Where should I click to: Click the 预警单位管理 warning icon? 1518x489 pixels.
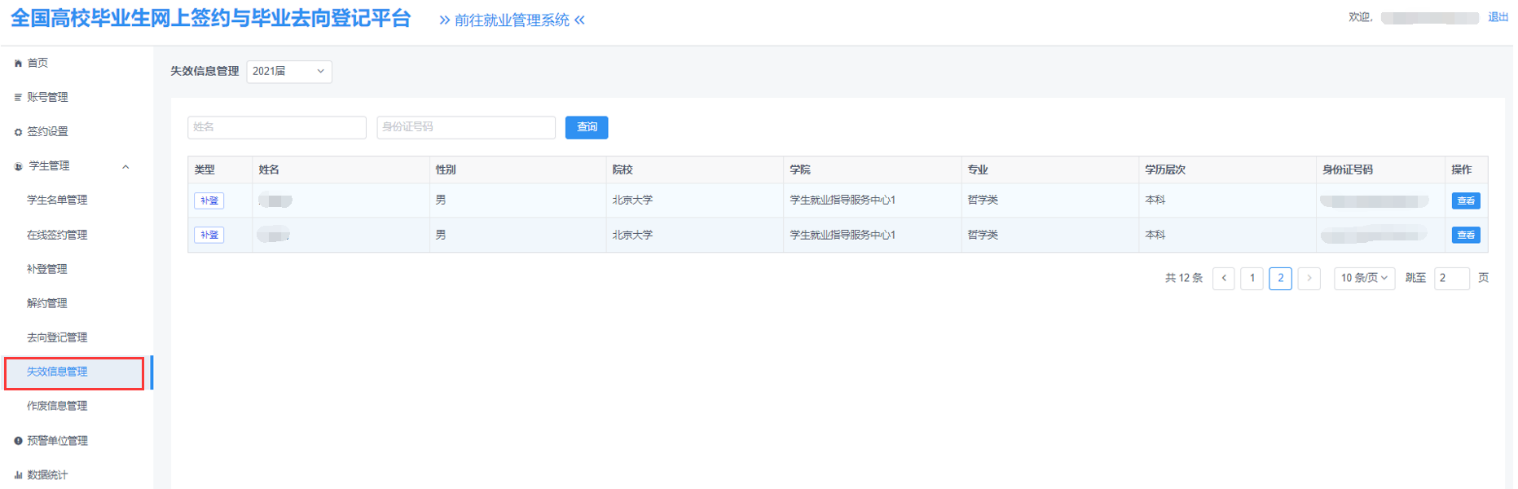click(x=17, y=441)
